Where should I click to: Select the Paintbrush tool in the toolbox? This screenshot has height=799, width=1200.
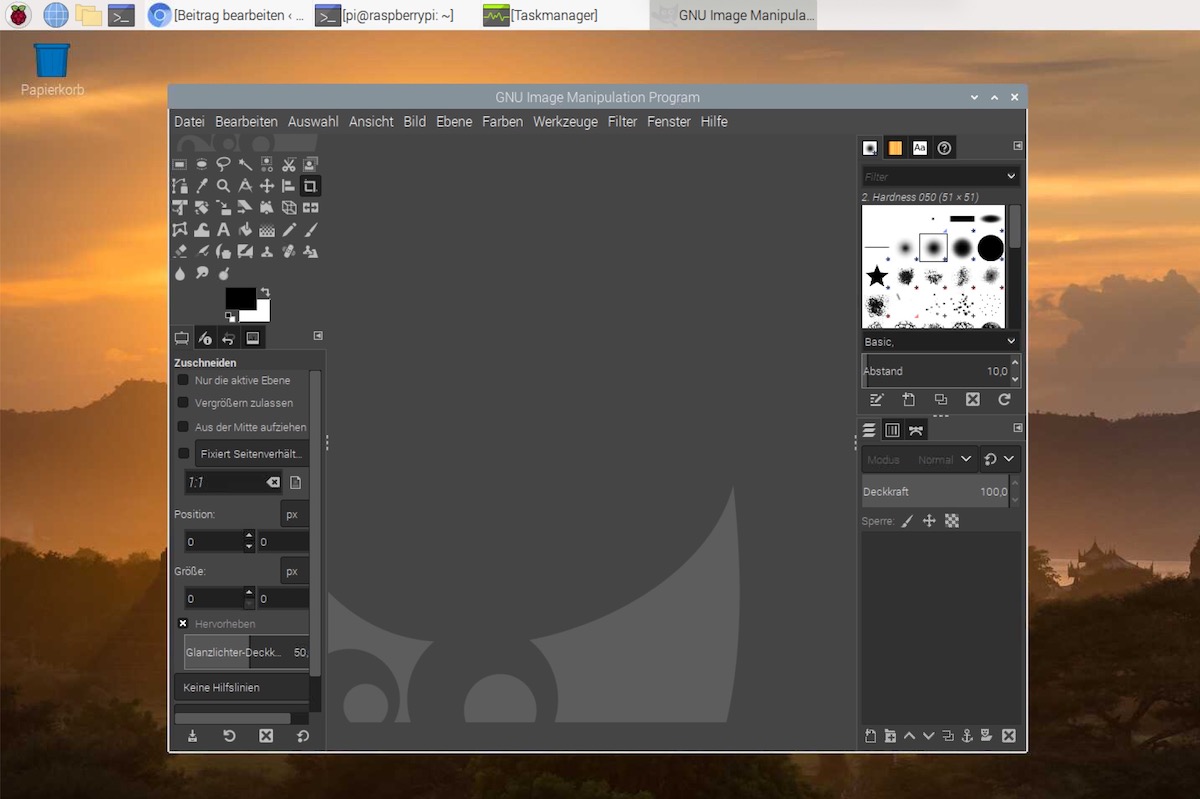[310, 229]
